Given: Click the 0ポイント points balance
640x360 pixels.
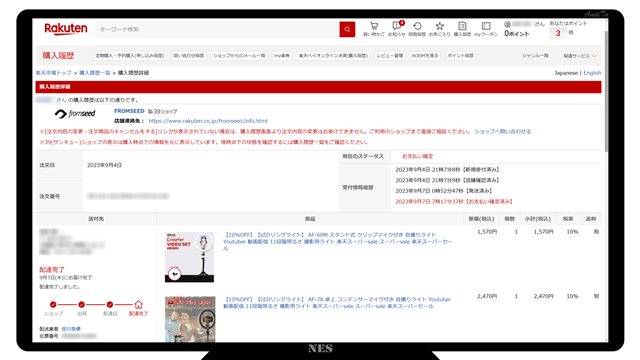Looking at the screenshot, I should (517, 33).
